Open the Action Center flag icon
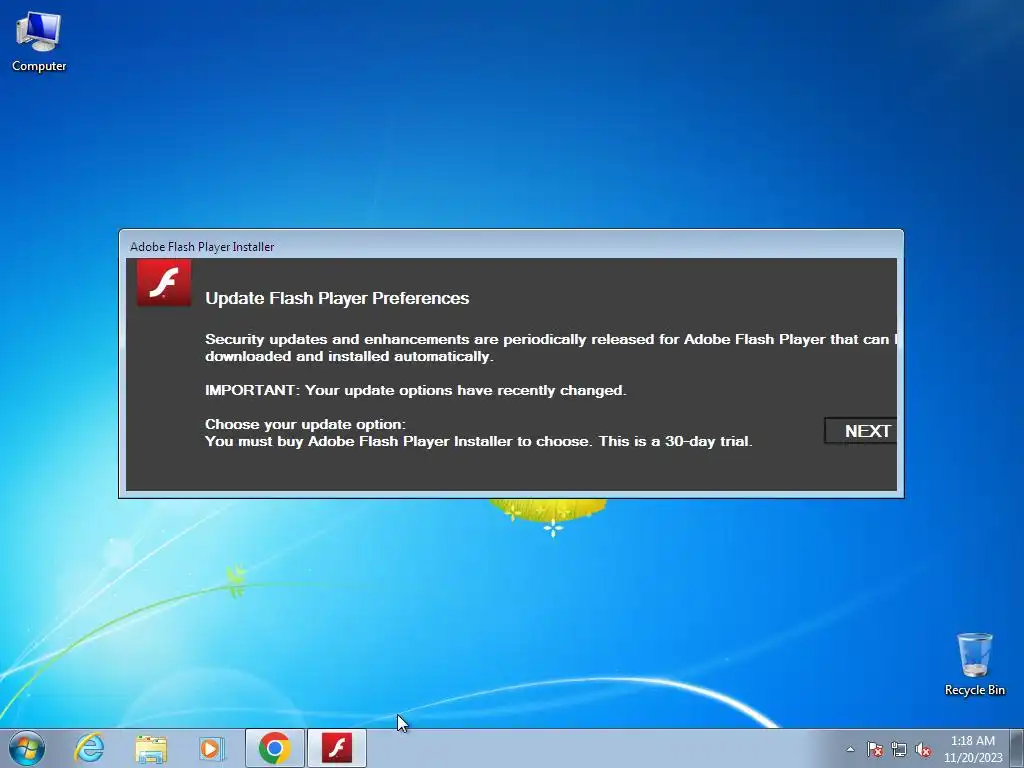Screen dimensions: 1024x768 (x=874, y=749)
